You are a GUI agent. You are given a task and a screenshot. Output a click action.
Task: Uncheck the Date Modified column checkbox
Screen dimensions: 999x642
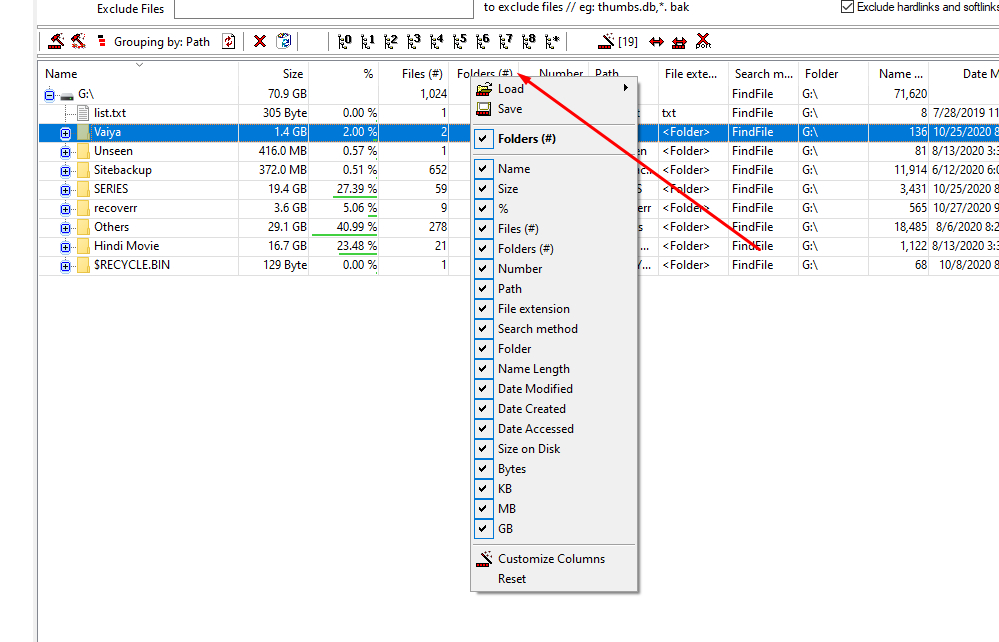485,389
